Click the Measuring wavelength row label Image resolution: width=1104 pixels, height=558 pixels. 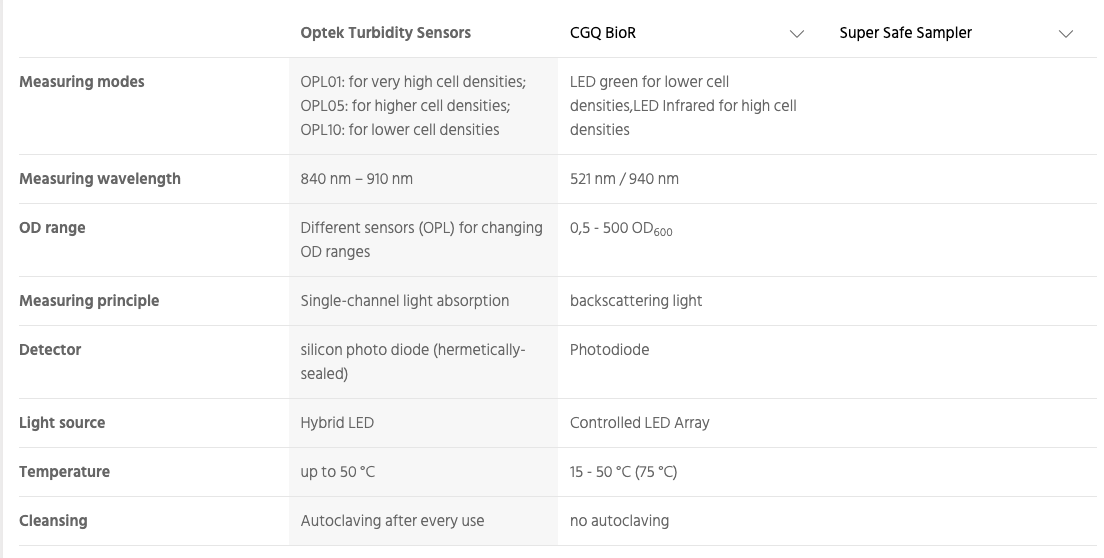(100, 179)
